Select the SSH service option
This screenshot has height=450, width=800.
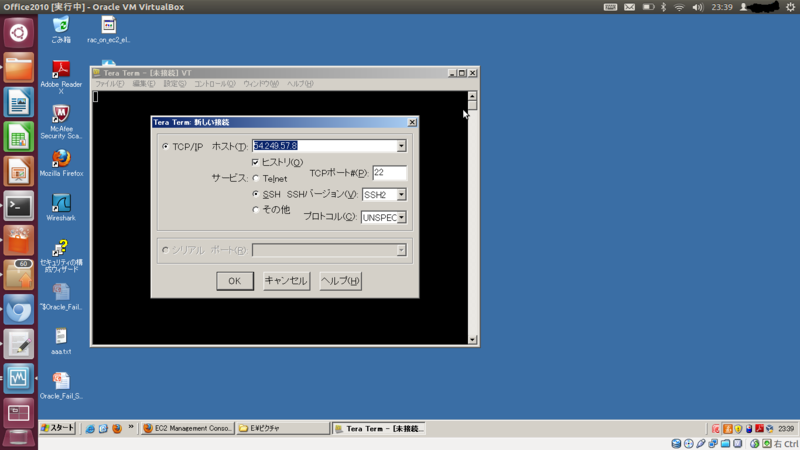click(256, 194)
